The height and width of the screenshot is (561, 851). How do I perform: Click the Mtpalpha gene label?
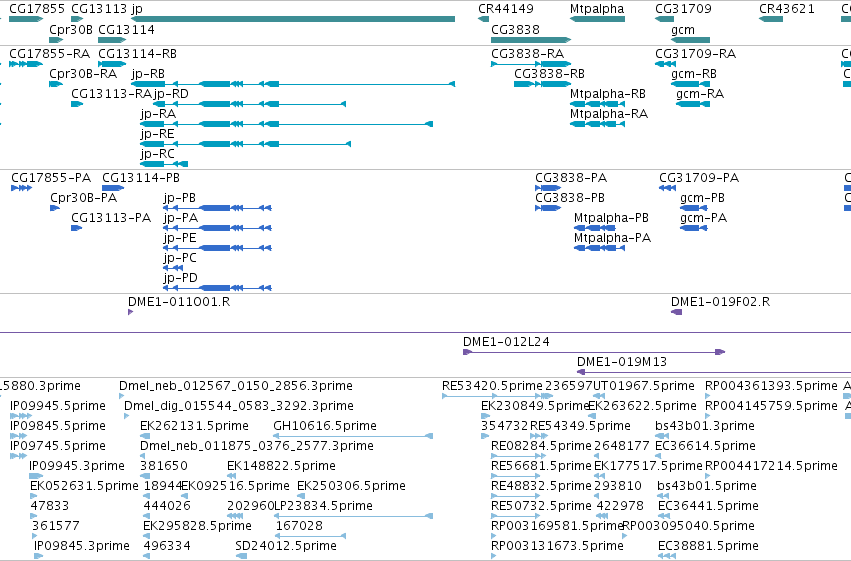tap(597, 9)
